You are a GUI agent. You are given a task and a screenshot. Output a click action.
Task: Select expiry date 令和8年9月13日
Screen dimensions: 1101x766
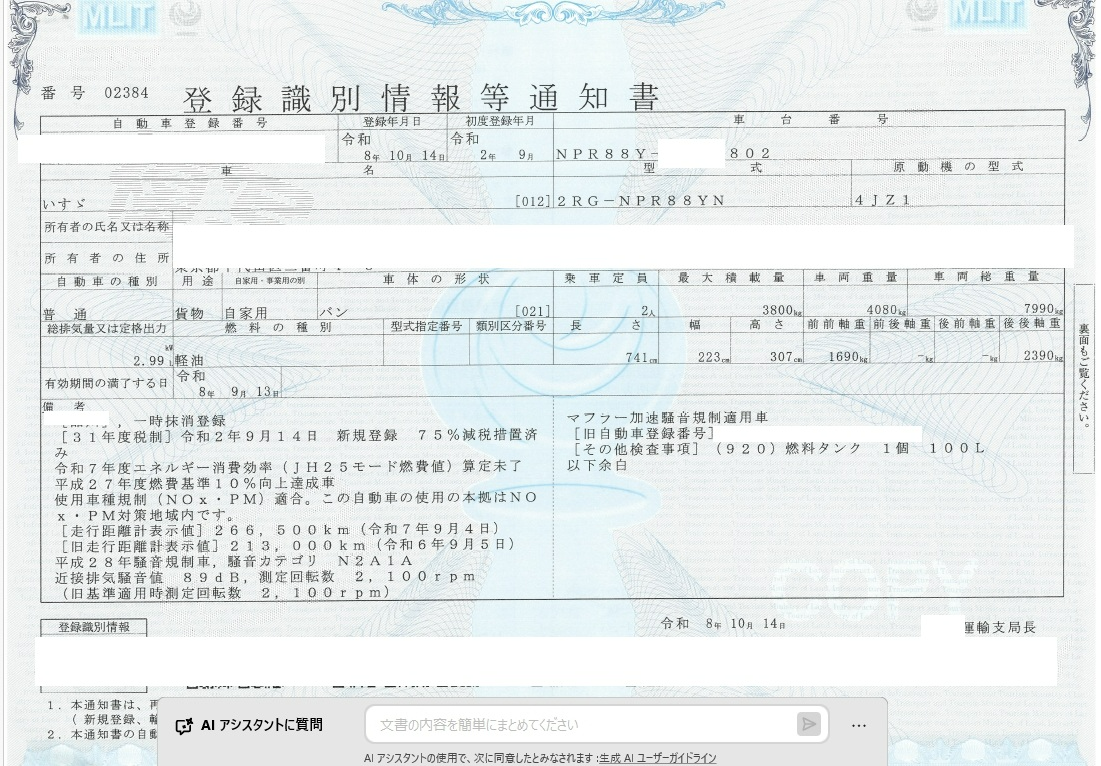click(x=229, y=385)
